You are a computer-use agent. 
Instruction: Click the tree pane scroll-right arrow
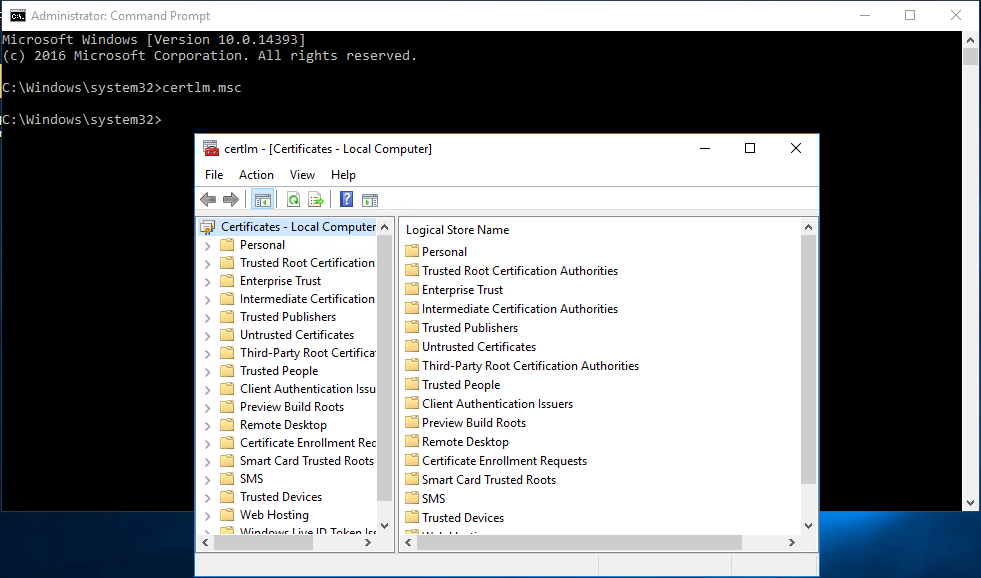point(368,542)
